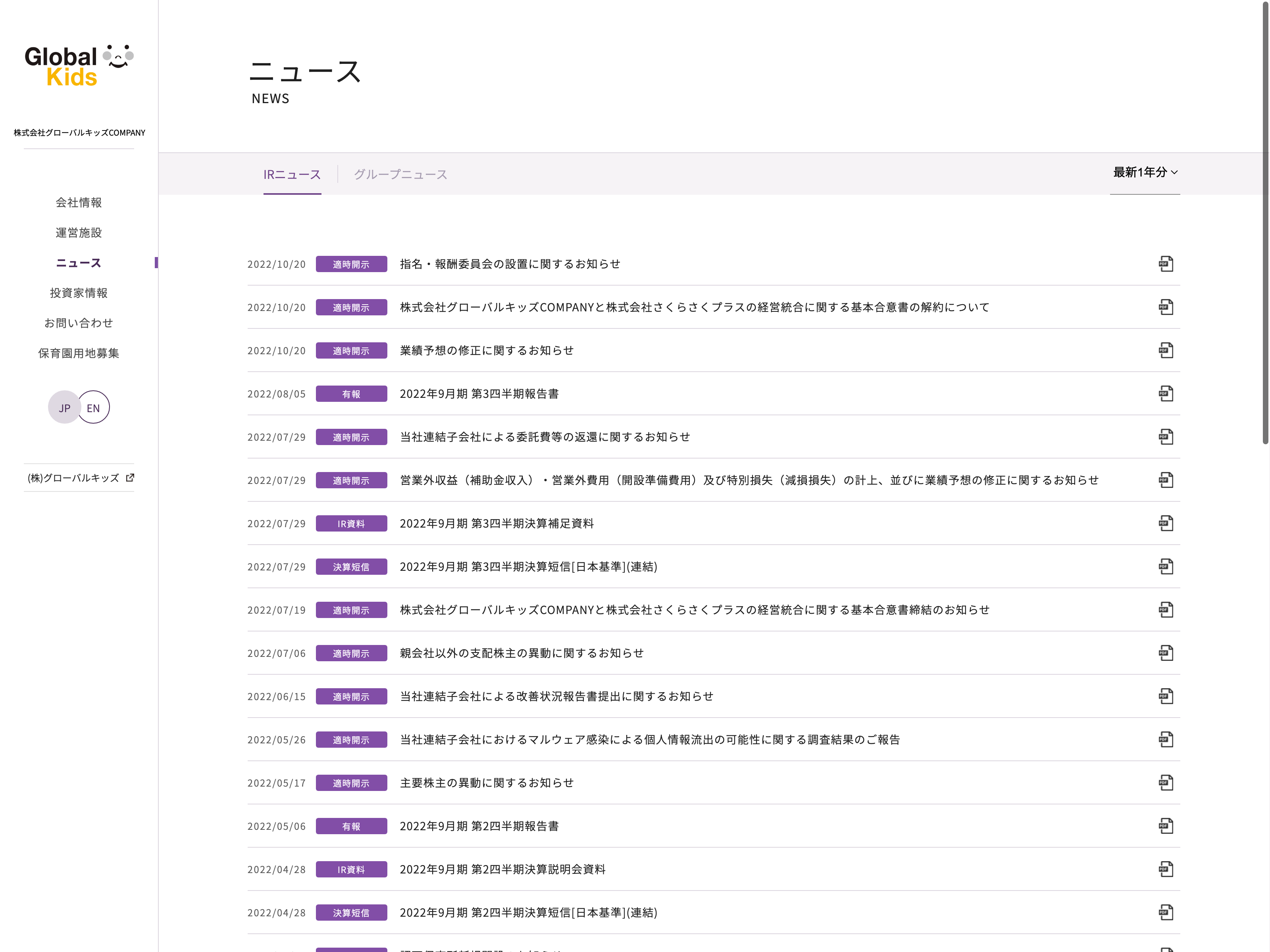Image resolution: width=1270 pixels, height=952 pixels.
Task: Open the マルウェア感染 調査結果 news link
Action: pyautogui.click(x=649, y=740)
